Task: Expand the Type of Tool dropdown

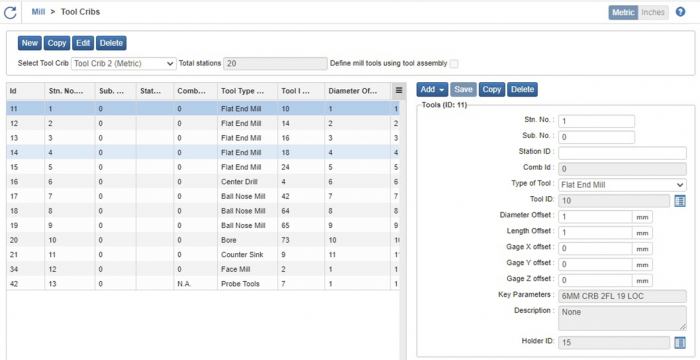Action: [x=622, y=184]
